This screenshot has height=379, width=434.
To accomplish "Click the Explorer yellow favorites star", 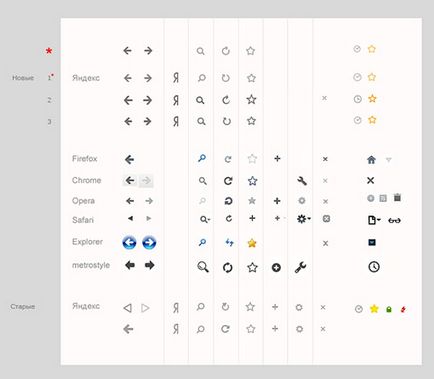I will (x=252, y=243).
